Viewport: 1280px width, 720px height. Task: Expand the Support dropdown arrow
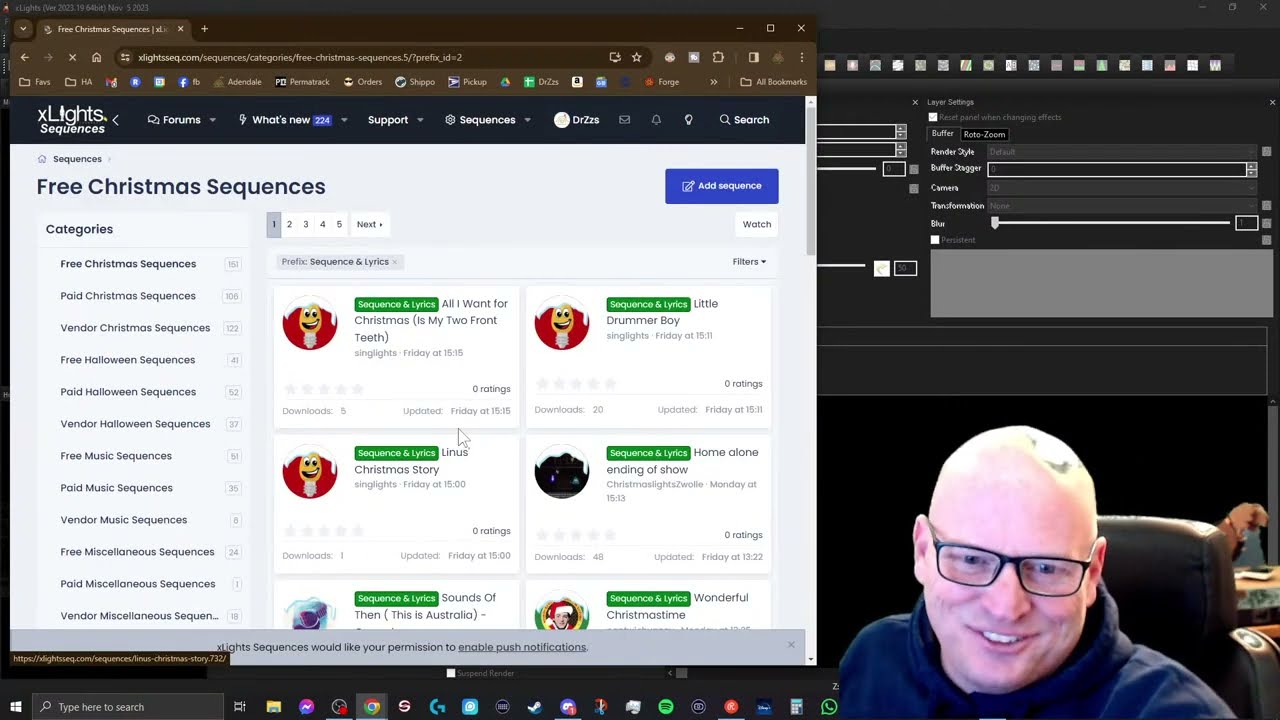click(x=420, y=120)
